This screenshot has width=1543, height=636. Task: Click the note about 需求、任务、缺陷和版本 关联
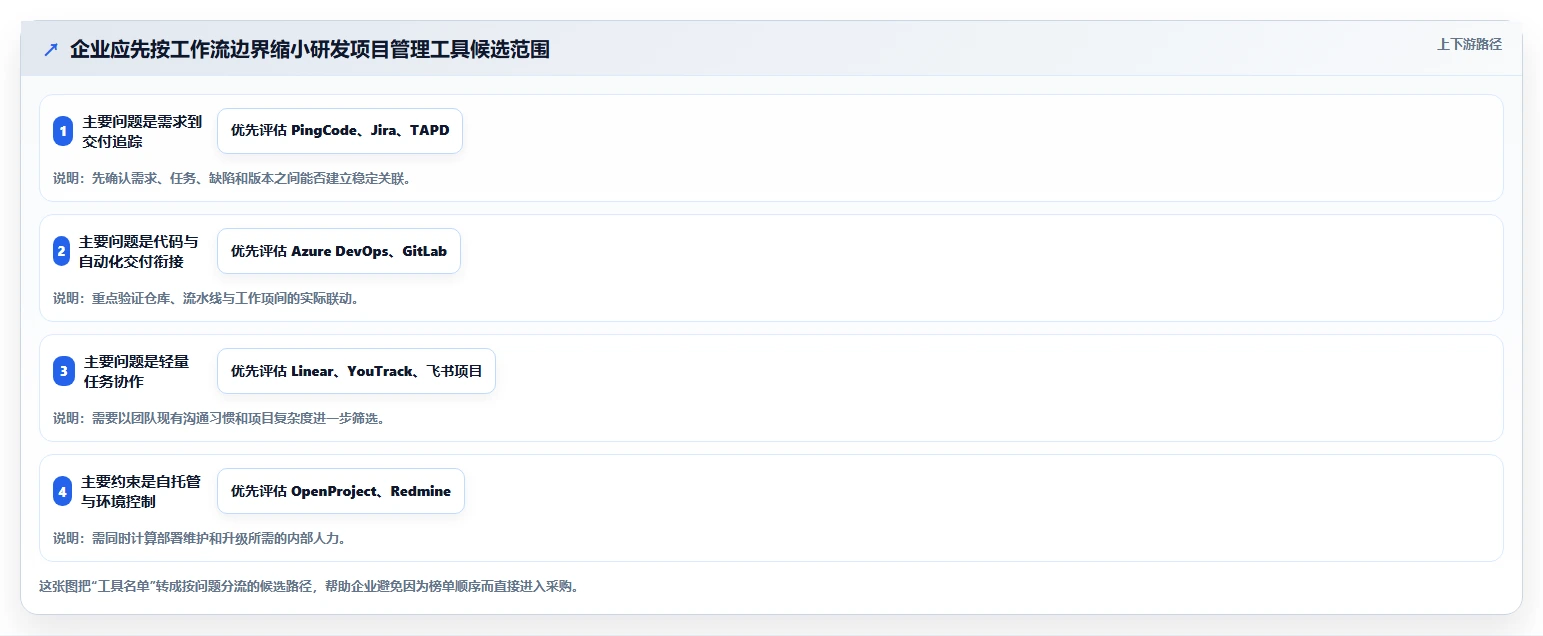(232, 178)
